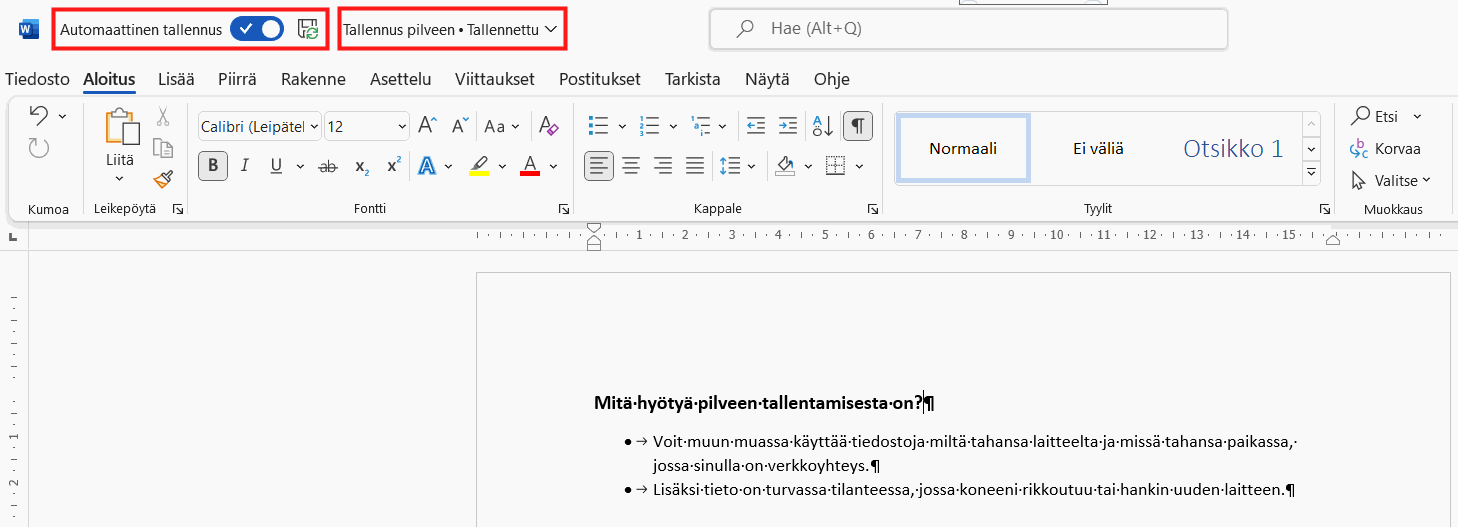
Task: Align text right
Action: 662,165
